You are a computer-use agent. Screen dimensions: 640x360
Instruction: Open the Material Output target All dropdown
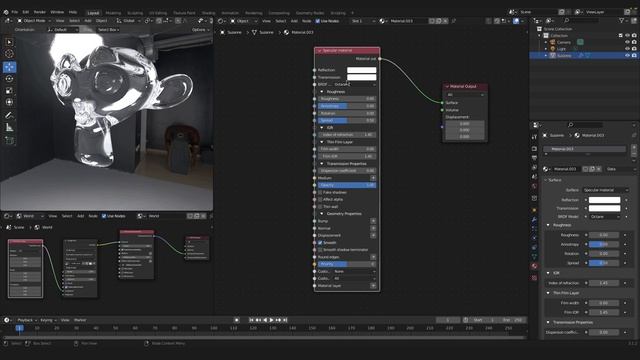click(x=465, y=95)
